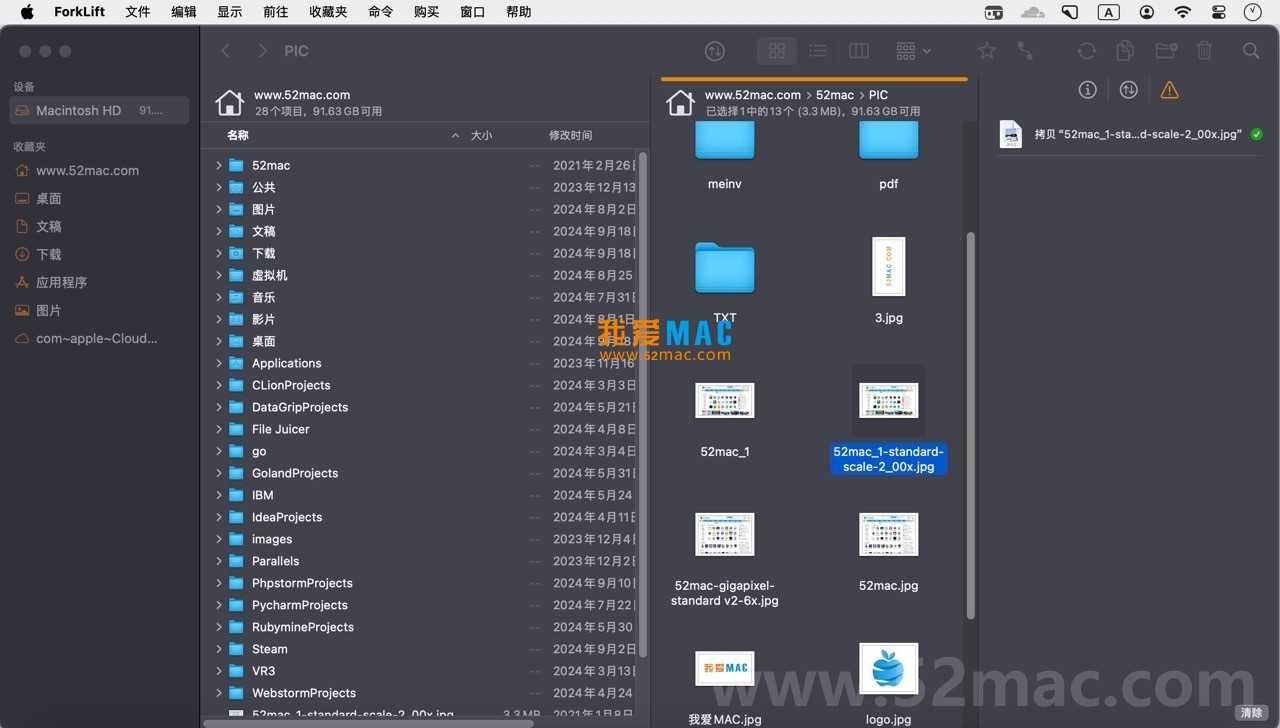Open the 文件 menu
1280x728 pixels.
pyautogui.click(x=138, y=12)
